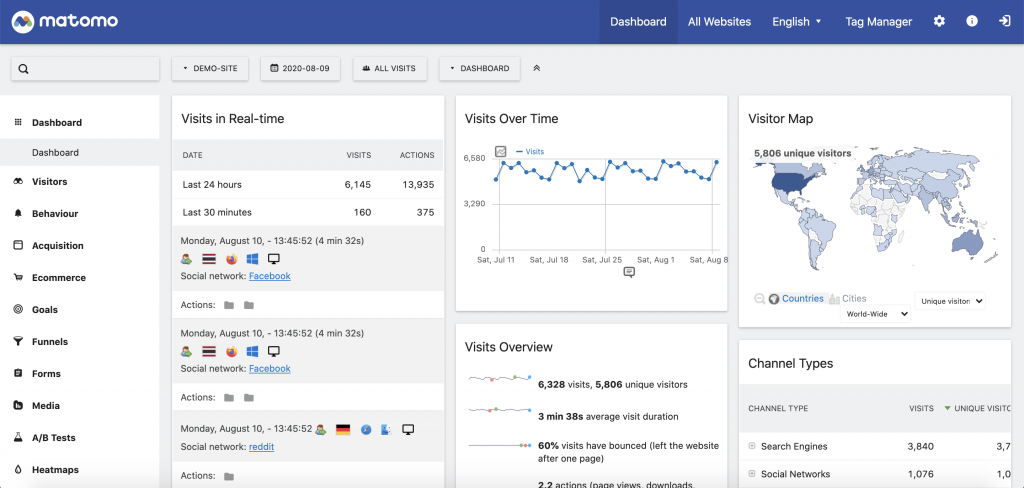Click the chart metrics picker icon

(x=501, y=152)
